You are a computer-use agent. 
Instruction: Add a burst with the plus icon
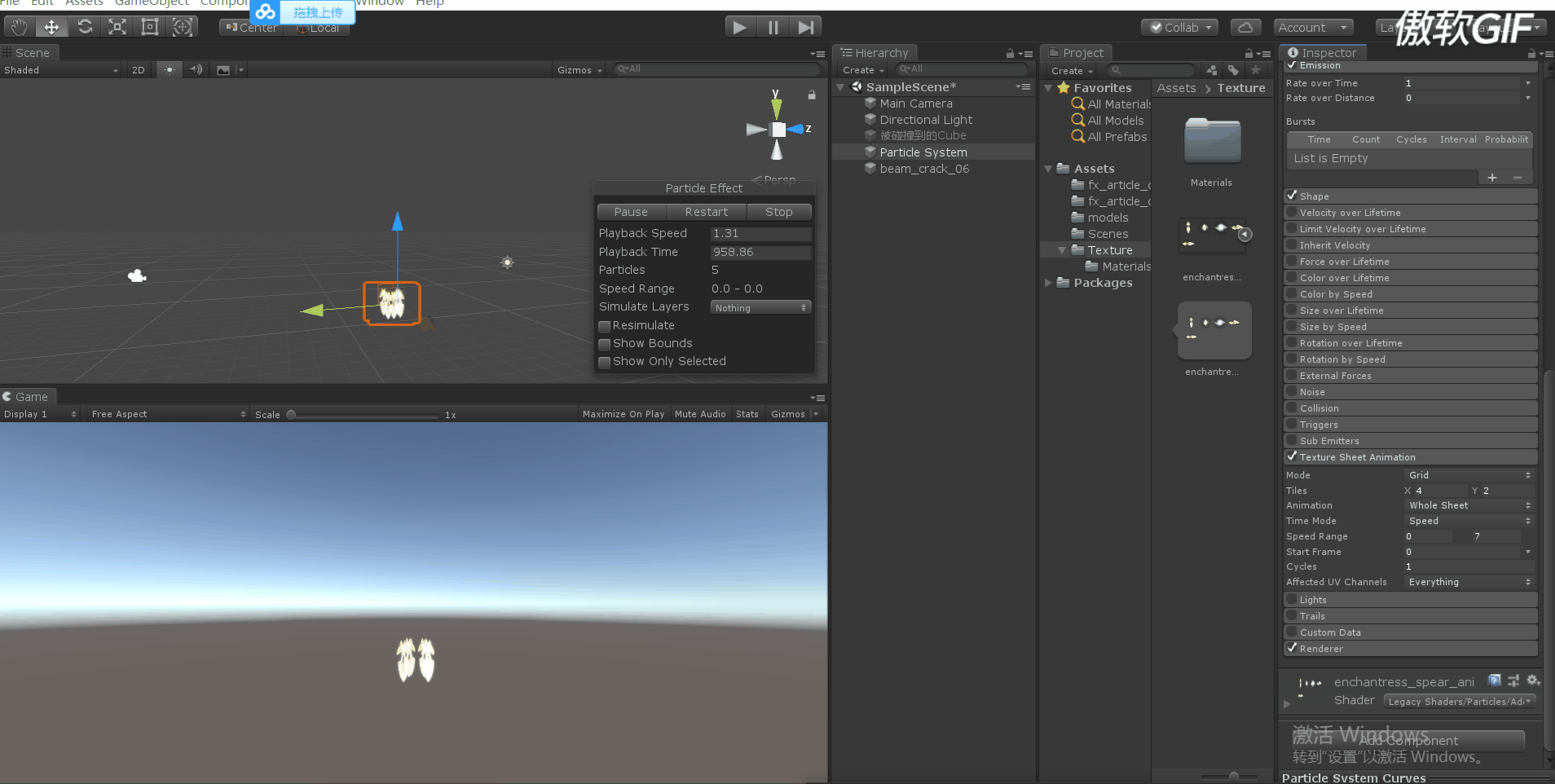click(x=1492, y=178)
